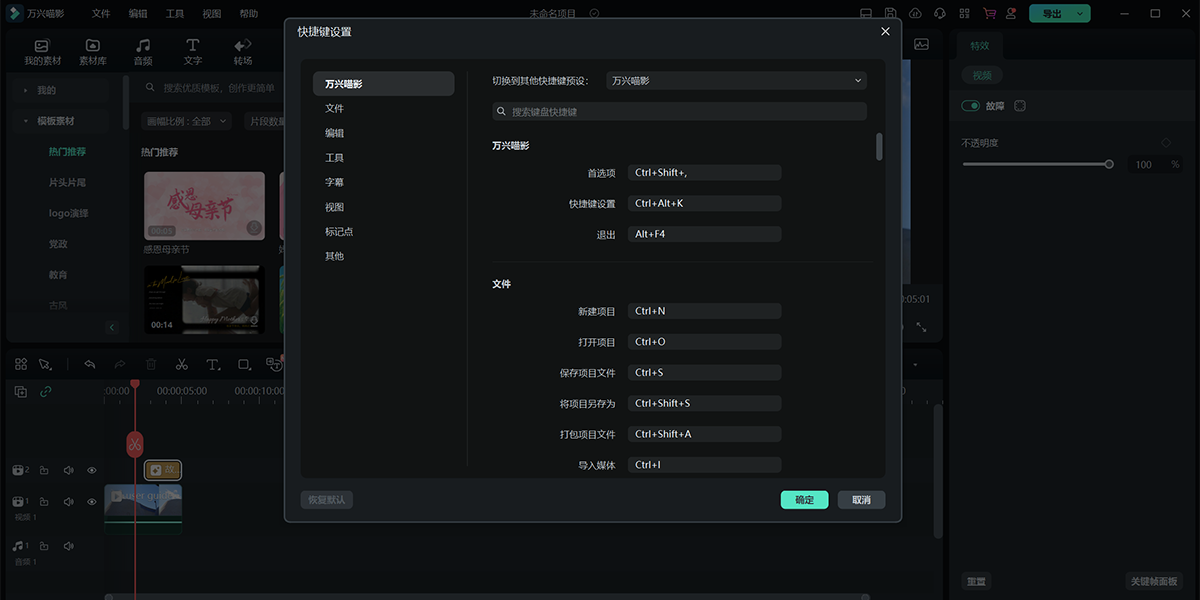The image size is (1200, 600).
Task: Expand the 我的 tree item
Action: point(26,90)
